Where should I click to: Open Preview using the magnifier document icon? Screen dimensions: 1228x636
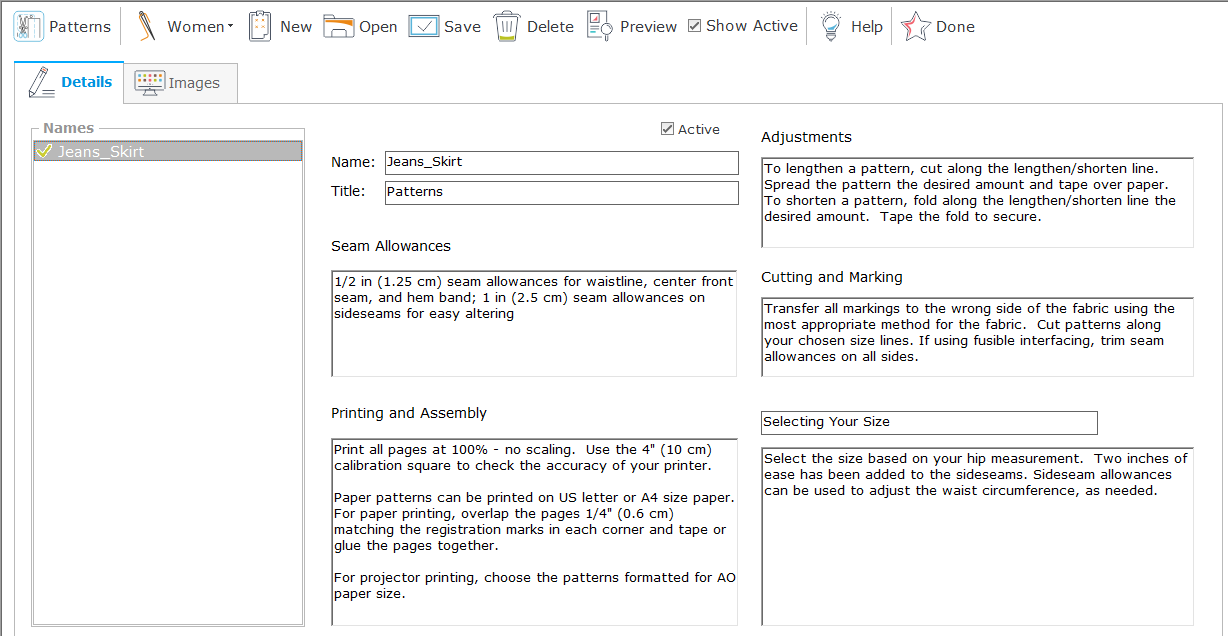pyautogui.click(x=600, y=27)
